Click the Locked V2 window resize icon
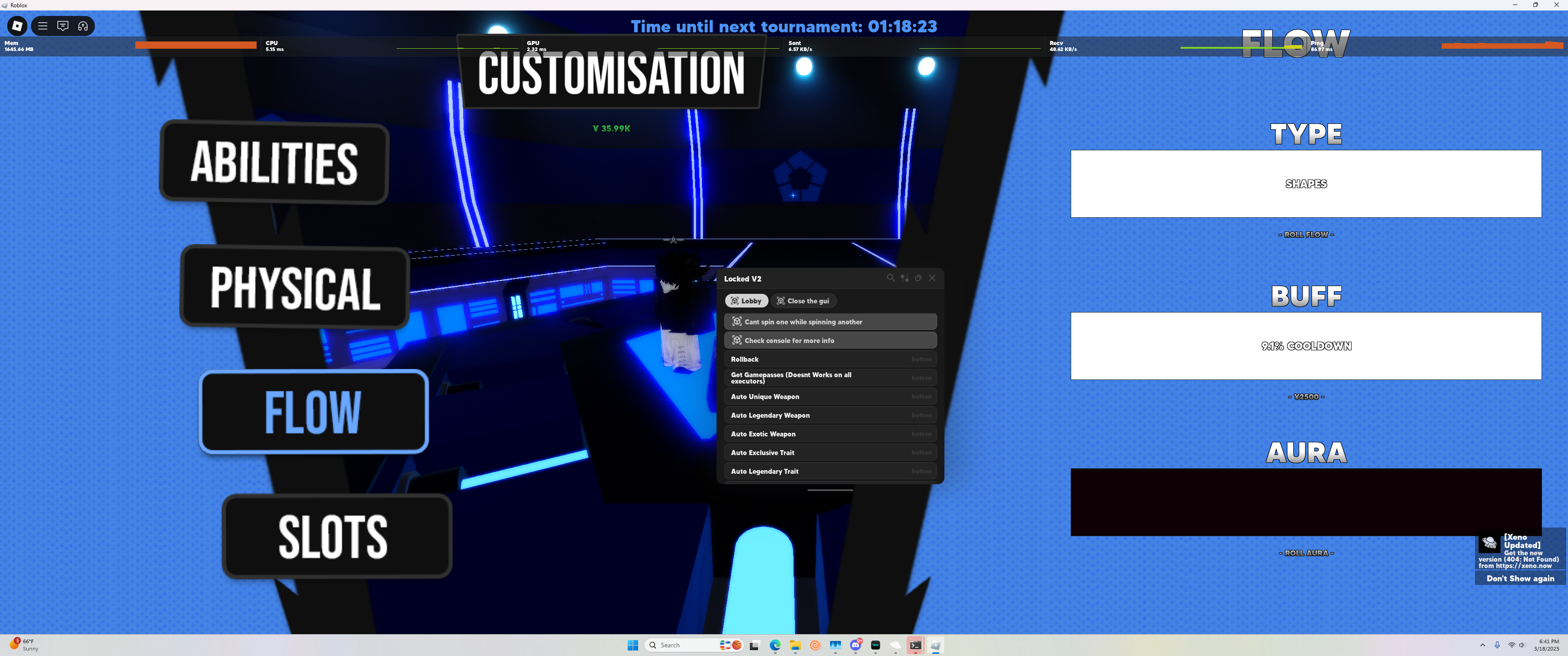This screenshot has height=656, width=1568. coord(918,278)
